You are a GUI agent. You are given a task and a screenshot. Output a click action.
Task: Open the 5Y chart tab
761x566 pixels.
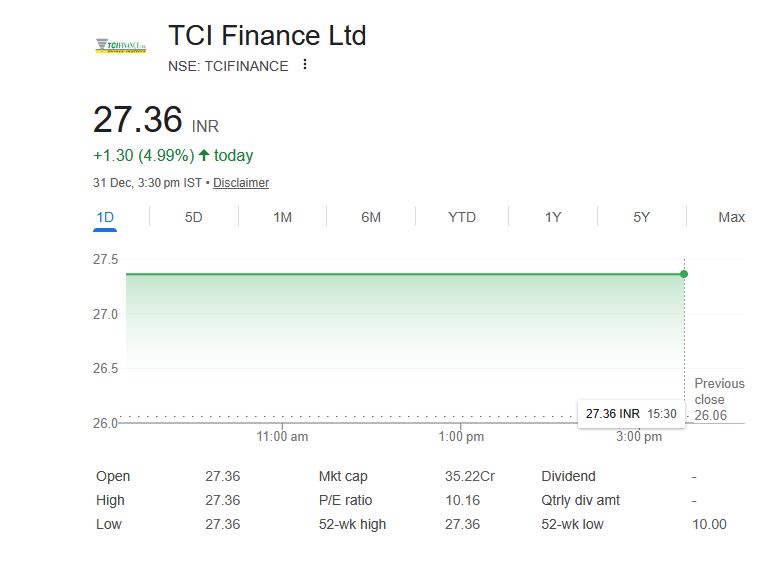tap(642, 217)
